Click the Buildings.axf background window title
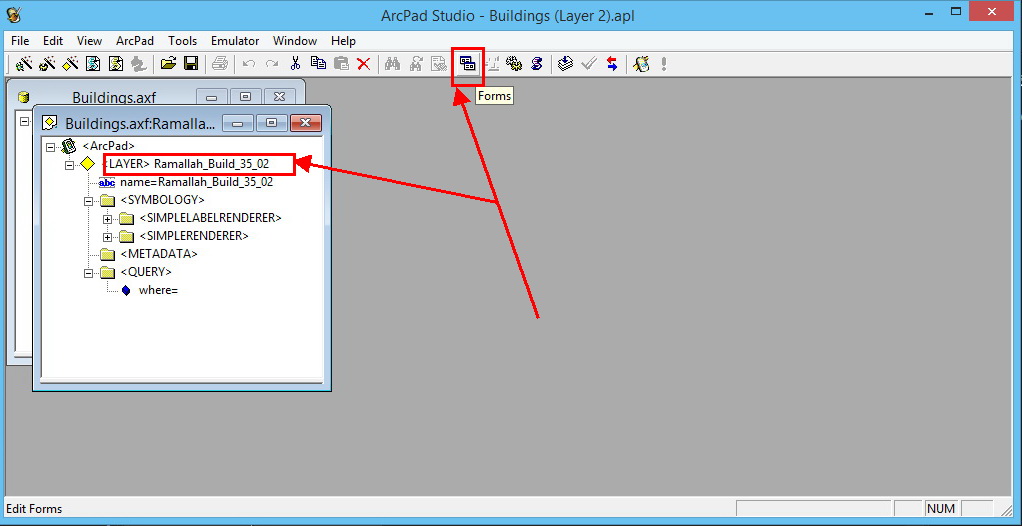The image size is (1022, 526). 114,98
